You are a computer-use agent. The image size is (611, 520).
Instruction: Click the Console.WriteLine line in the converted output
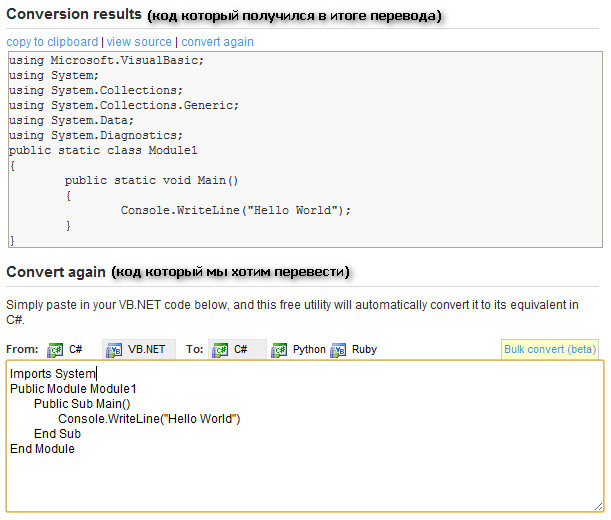pos(236,210)
